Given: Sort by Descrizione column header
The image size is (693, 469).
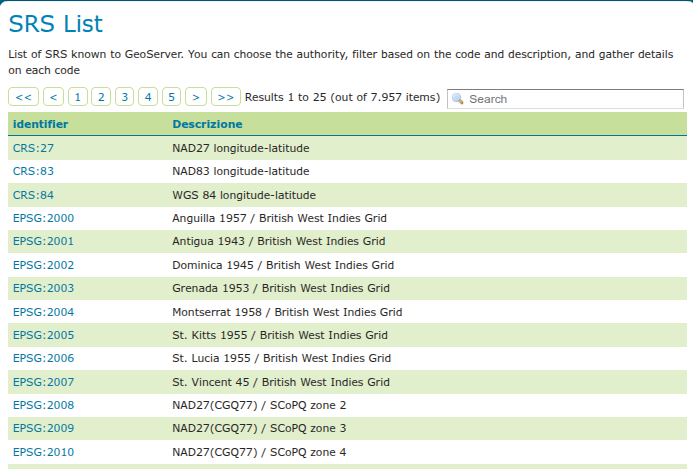Looking at the screenshot, I should (x=207, y=124).
